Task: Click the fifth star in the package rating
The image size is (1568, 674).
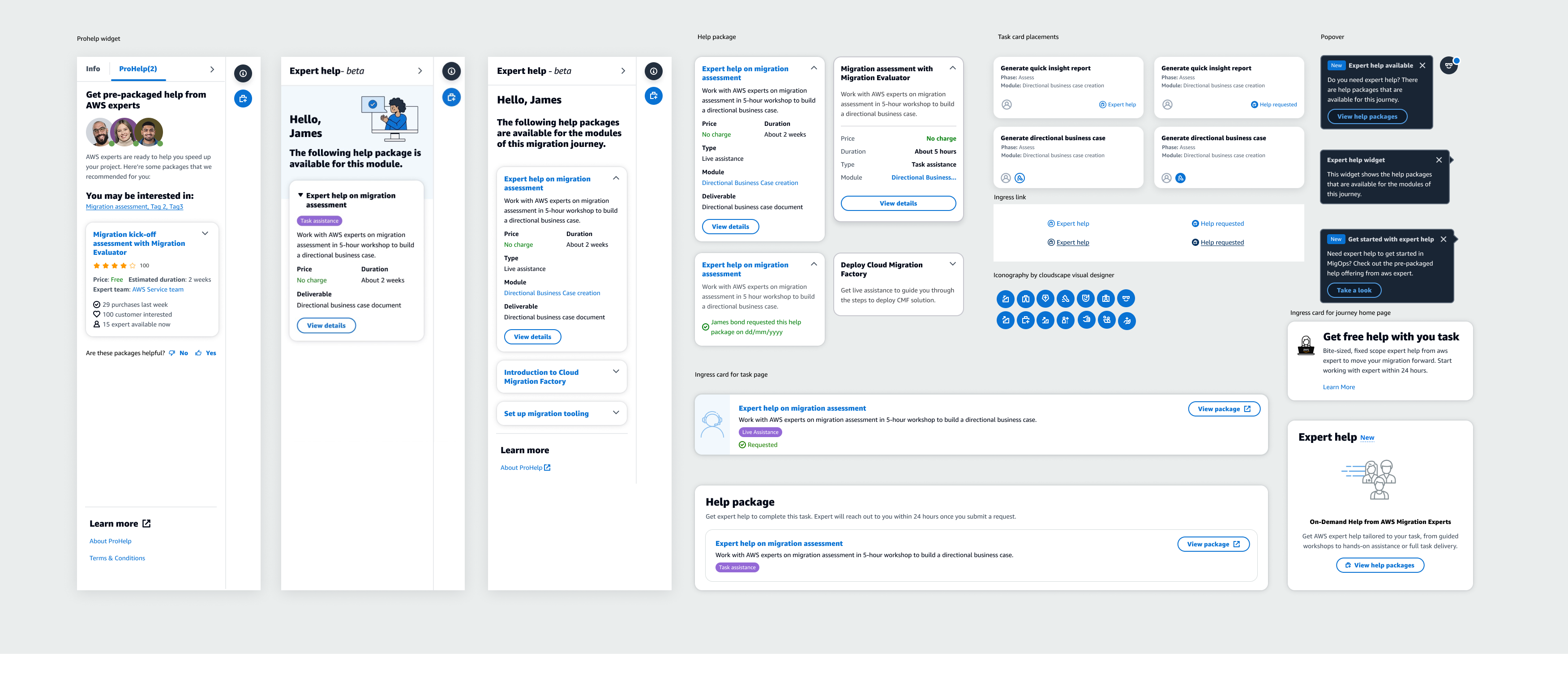Action: click(133, 266)
